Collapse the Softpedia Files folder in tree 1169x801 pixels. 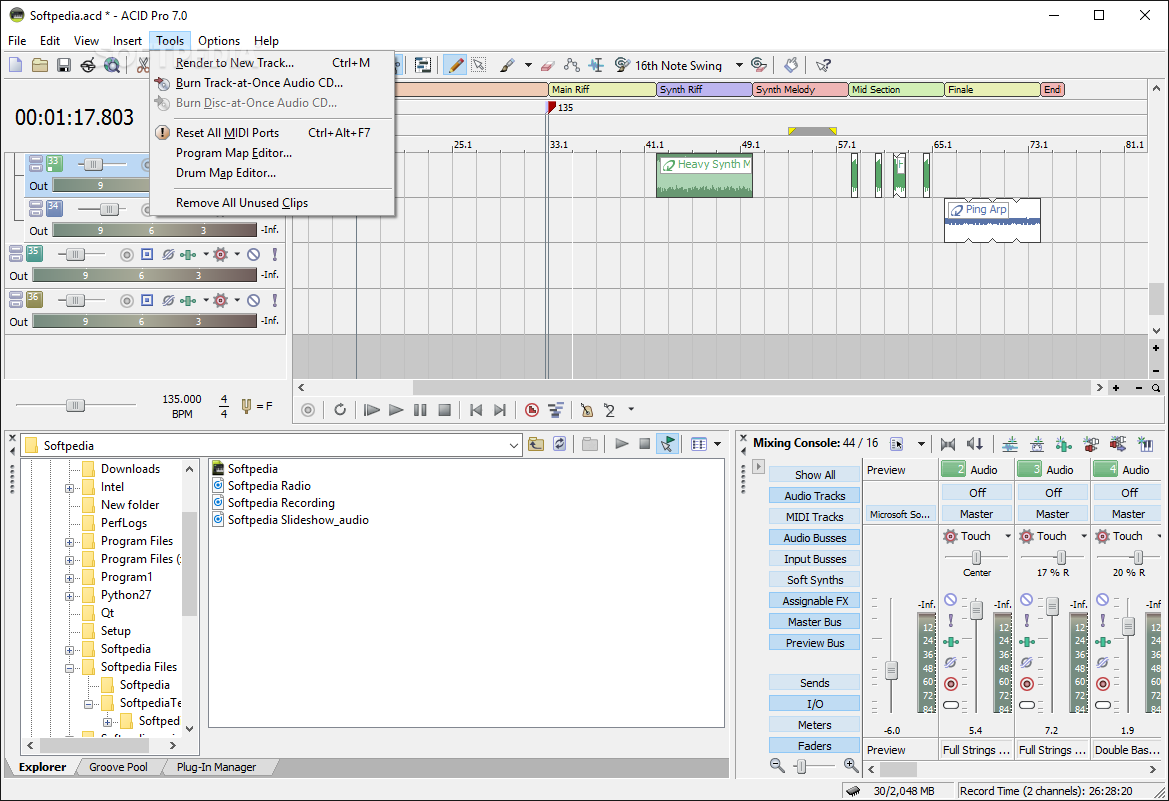69,668
